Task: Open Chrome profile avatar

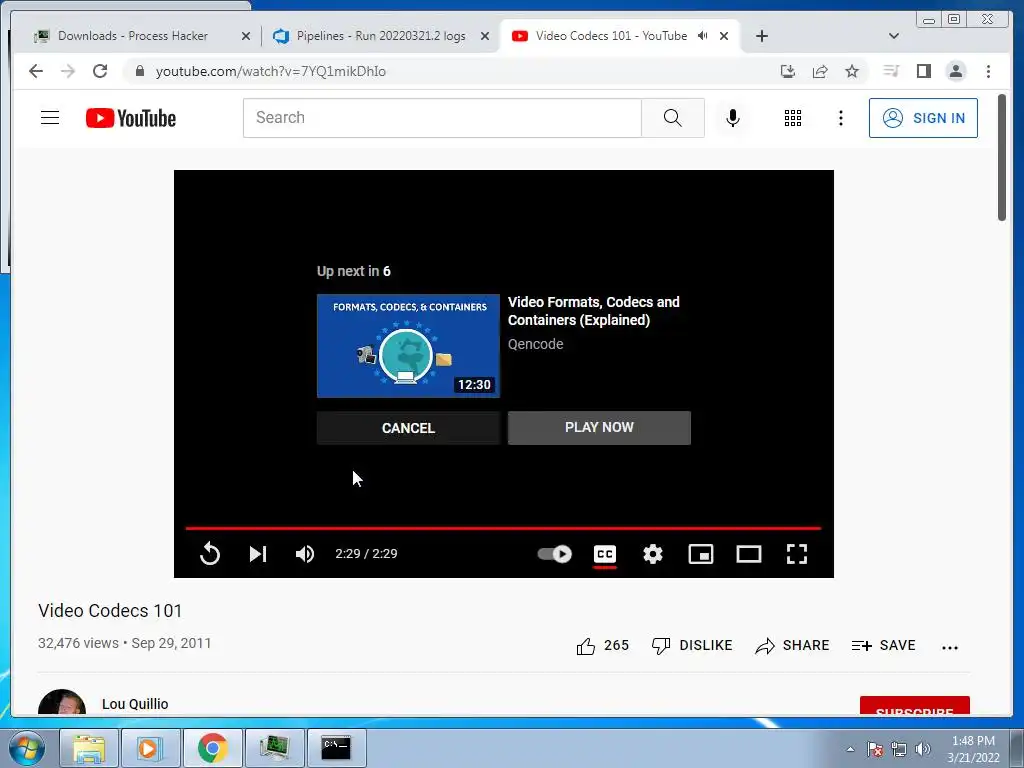Action: tap(955, 71)
